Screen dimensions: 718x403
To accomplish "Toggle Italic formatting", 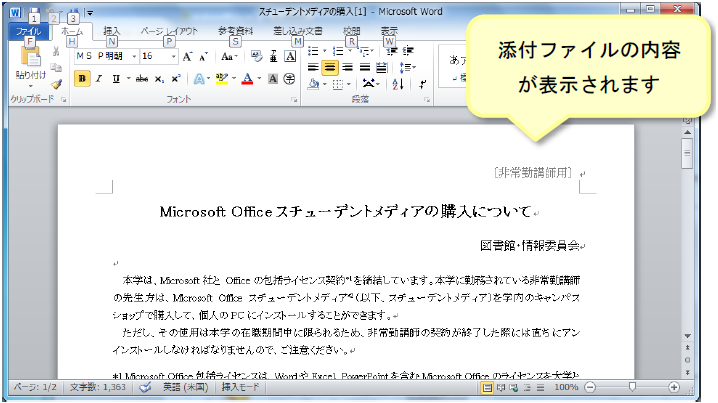I will (99, 79).
